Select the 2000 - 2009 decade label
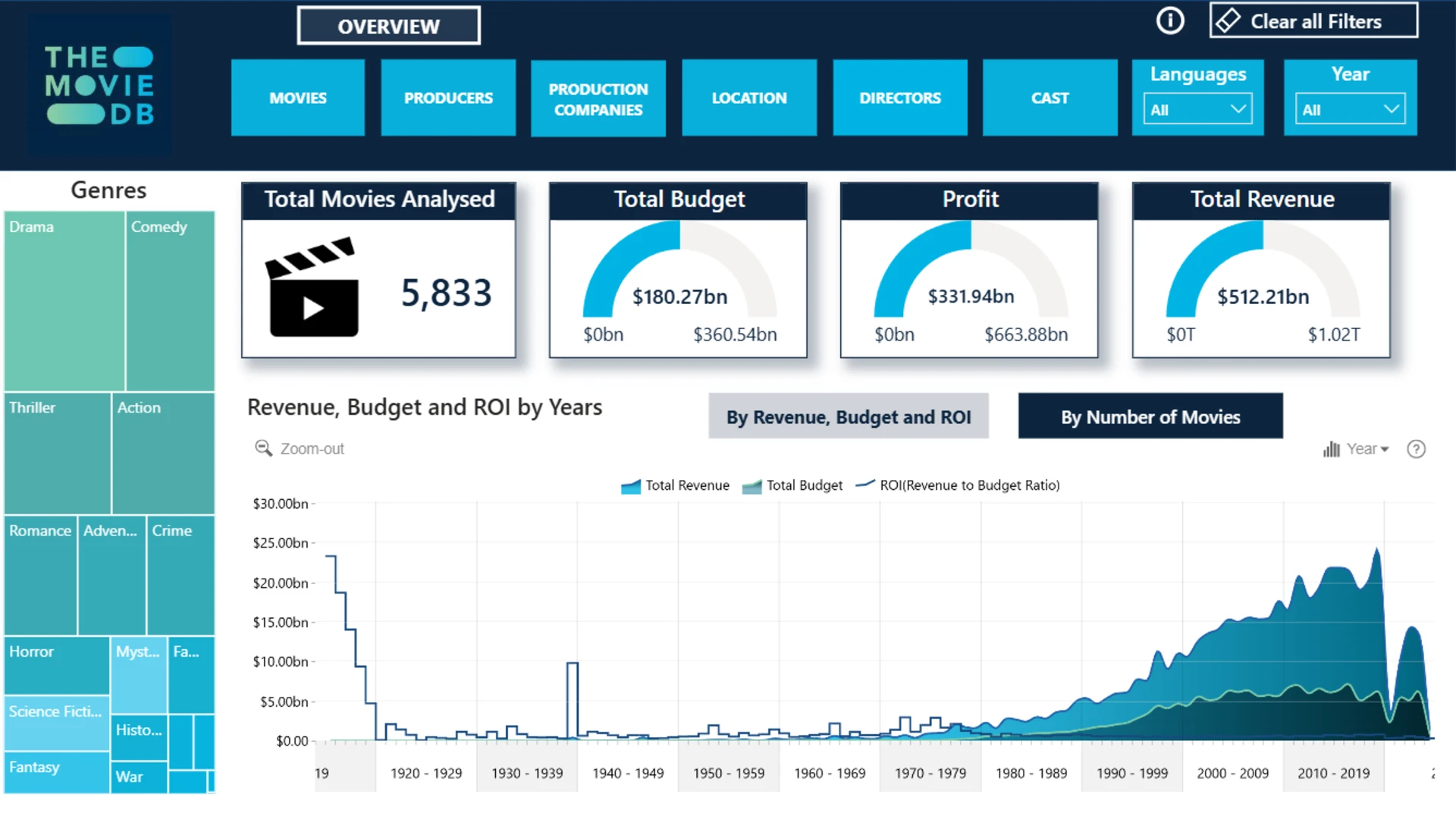The image size is (1456, 819). click(1233, 773)
